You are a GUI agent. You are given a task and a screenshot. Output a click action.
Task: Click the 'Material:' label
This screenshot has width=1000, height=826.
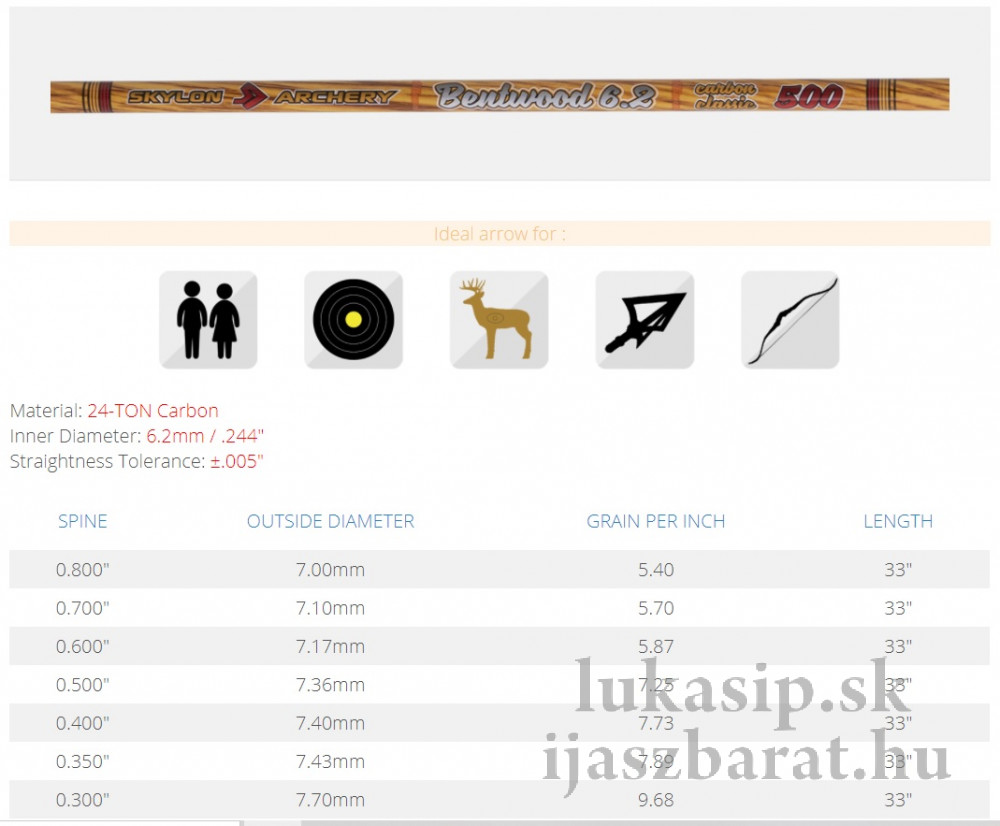[x=46, y=411]
